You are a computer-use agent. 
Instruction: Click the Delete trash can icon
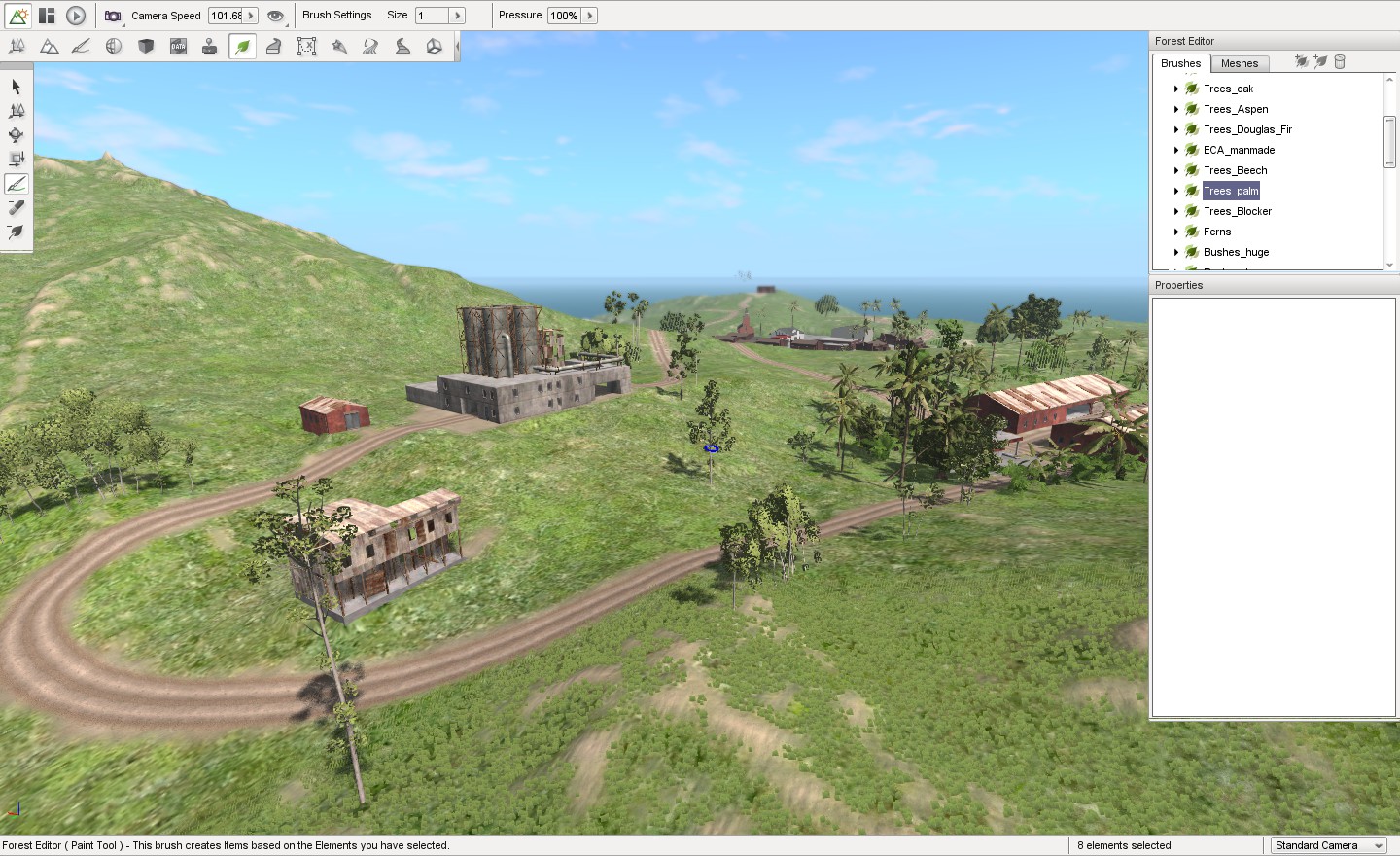pyautogui.click(x=1340, y=61)
